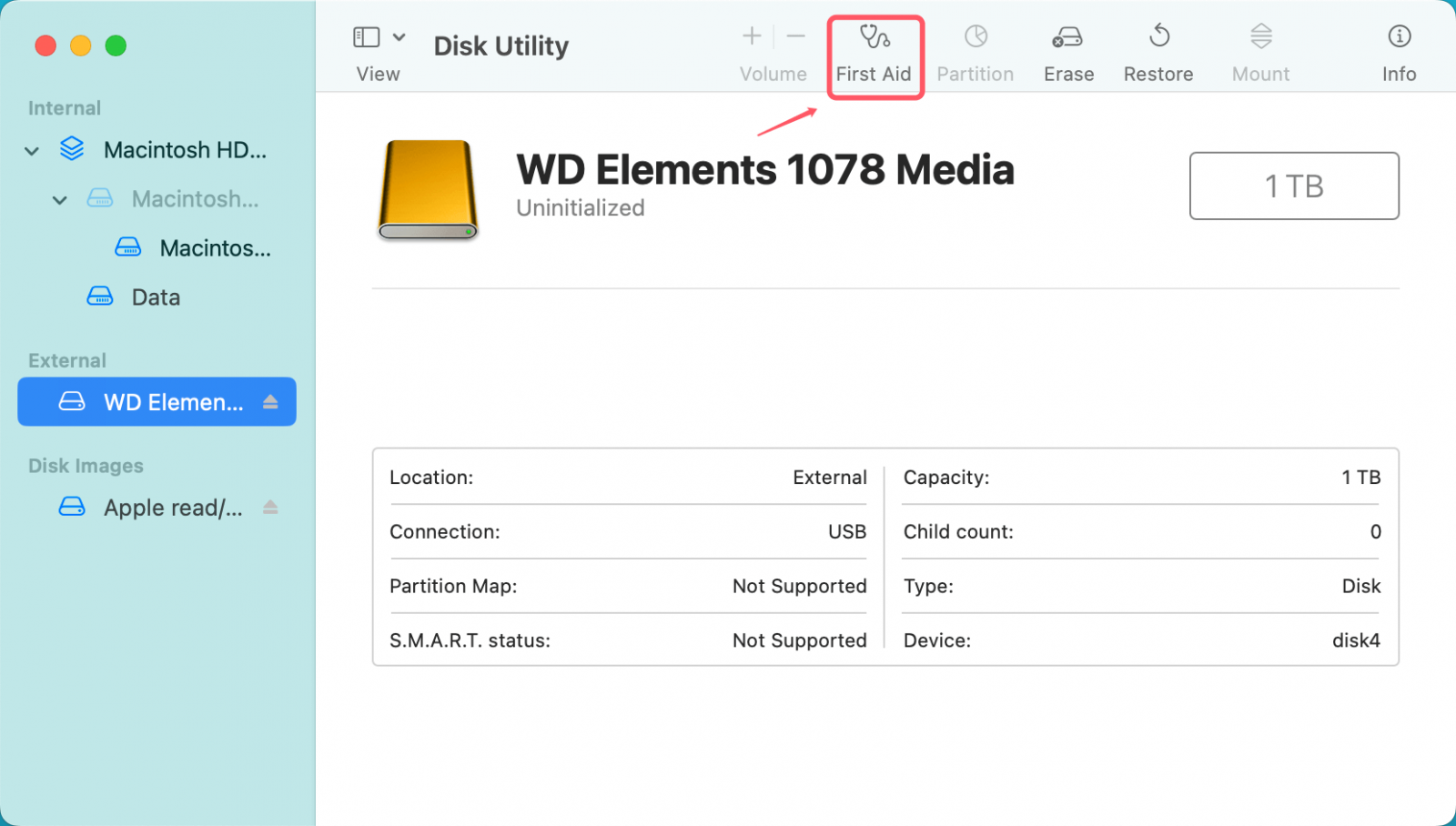Open the View dropdown chevron
Screen dimensions: 1456x826
[399, 37]
